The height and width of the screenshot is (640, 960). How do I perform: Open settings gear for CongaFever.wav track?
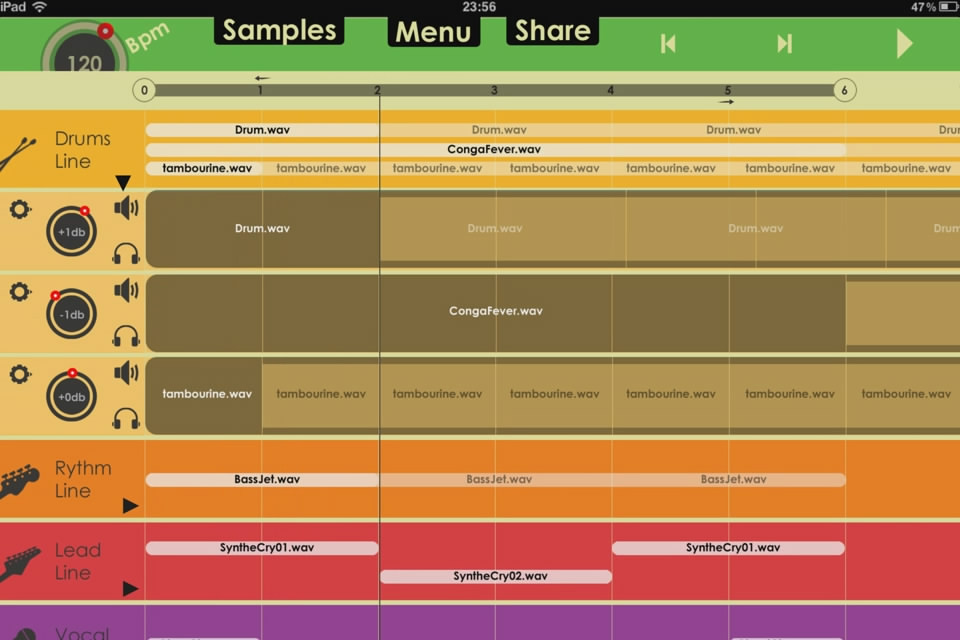tap(19, 292)
